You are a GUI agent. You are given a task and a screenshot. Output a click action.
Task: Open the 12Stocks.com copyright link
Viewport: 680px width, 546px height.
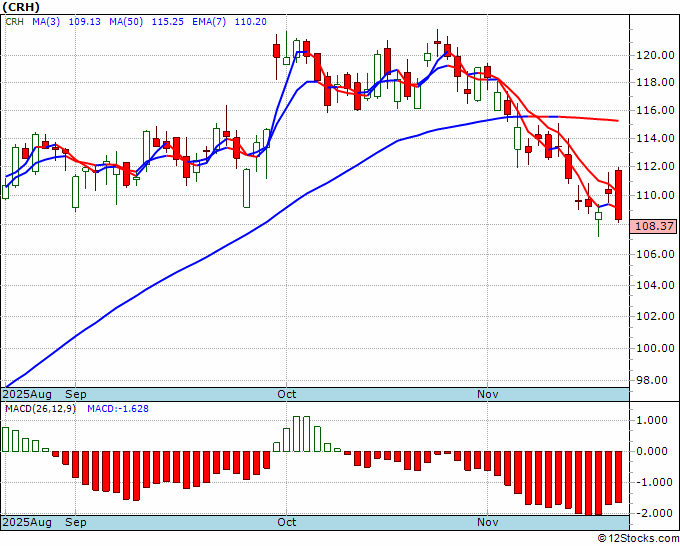coord(638,539)
